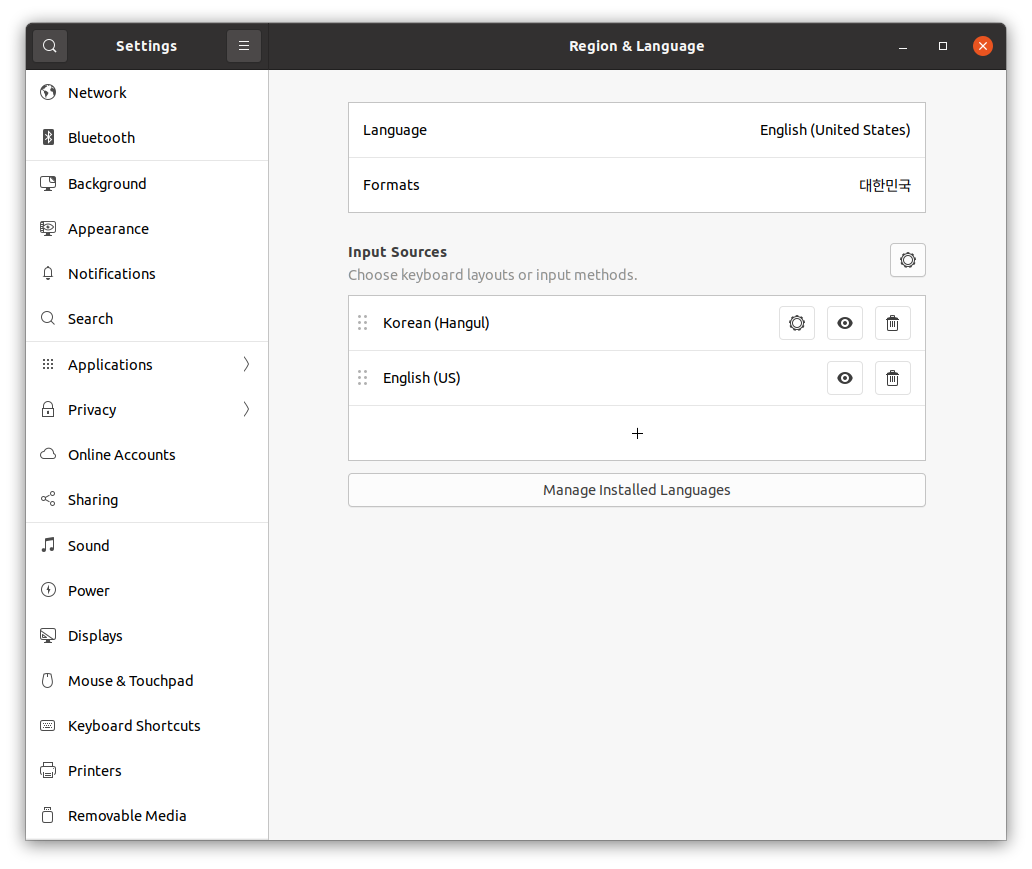
Task: Open Background settings panel
Action: pos(147,183)
